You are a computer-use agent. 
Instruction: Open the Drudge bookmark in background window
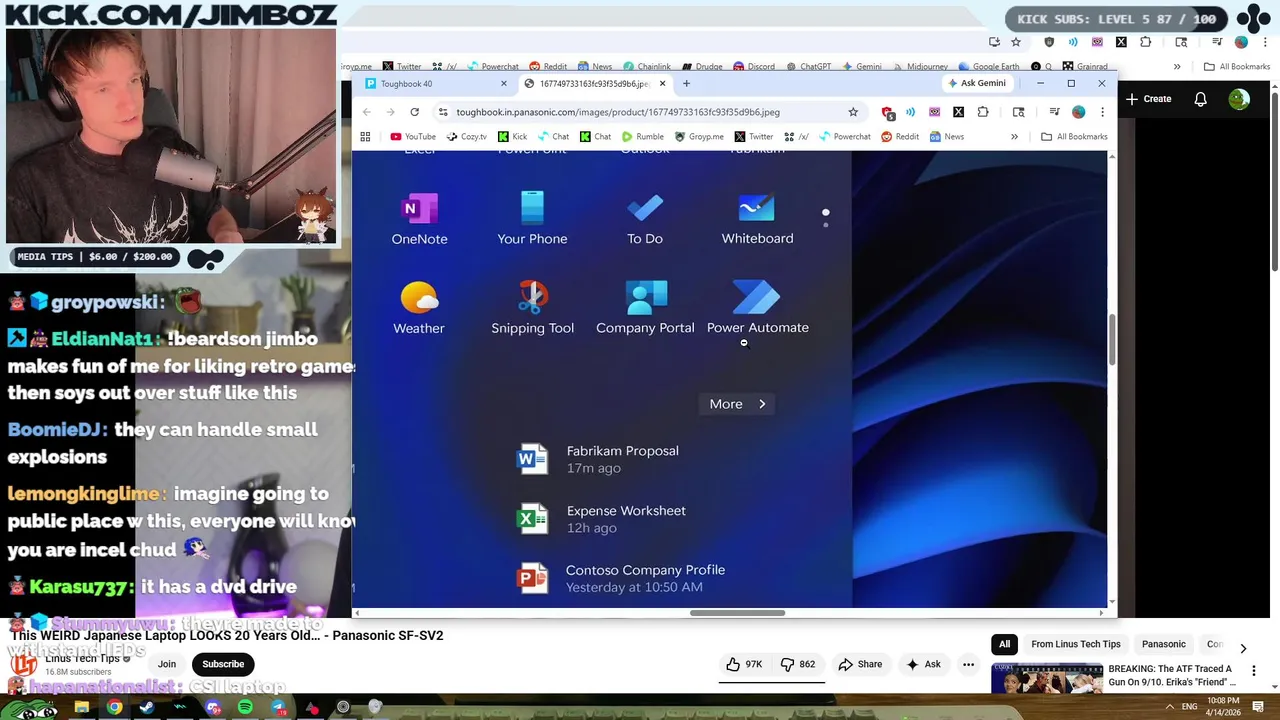tap(701, 67)
